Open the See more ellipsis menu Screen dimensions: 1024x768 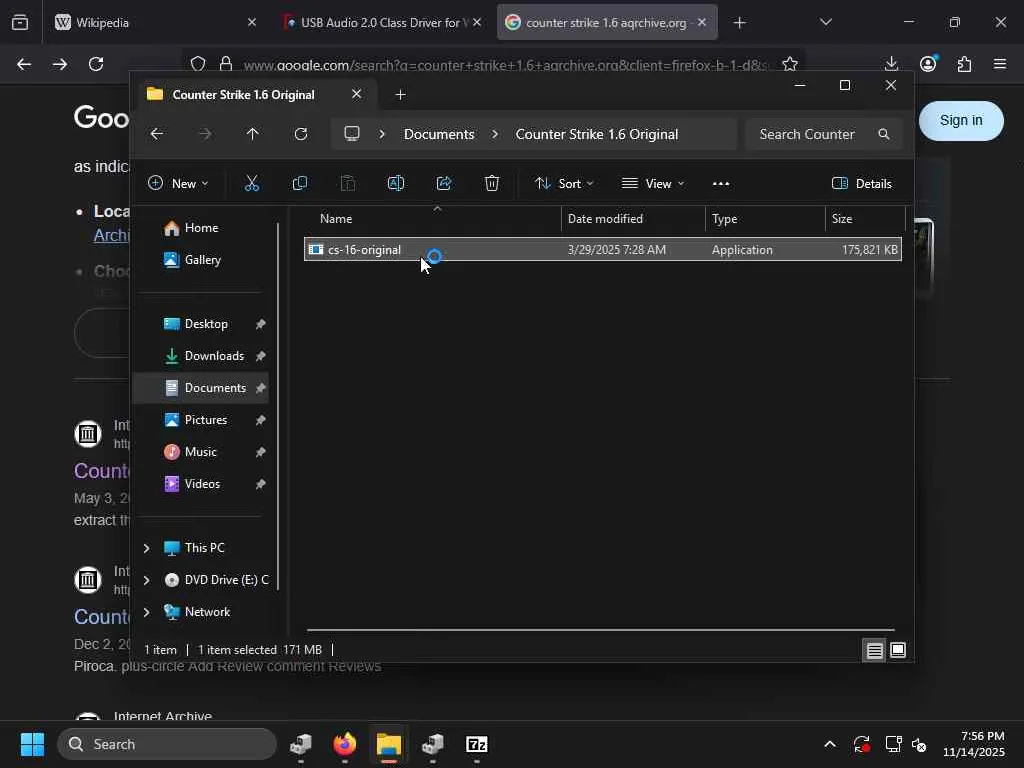coord(721,184)
